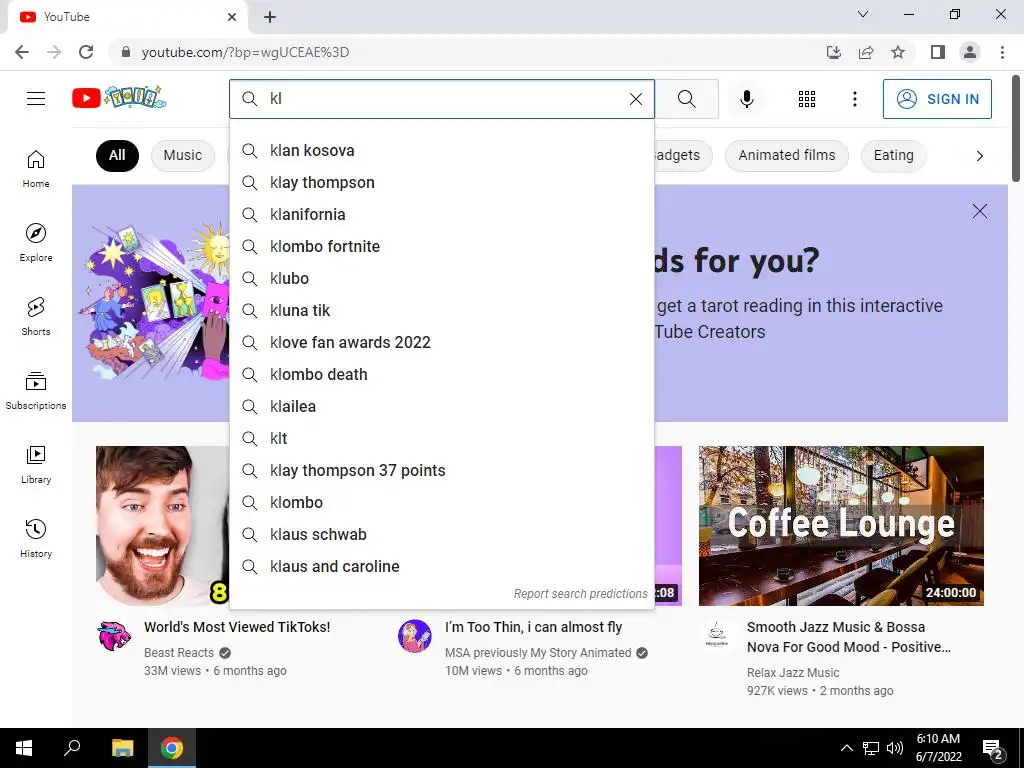Viewport: 1024px width, 768px height.
Task: Pick 'klaus schwab' suggestion
Action: point(442,534)
